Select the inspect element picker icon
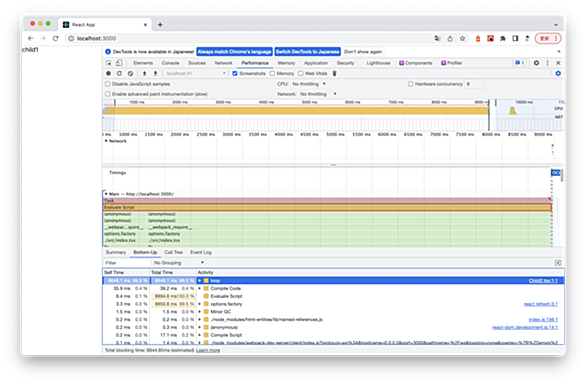This screenshot has width=586, height=384. [108, 63]
